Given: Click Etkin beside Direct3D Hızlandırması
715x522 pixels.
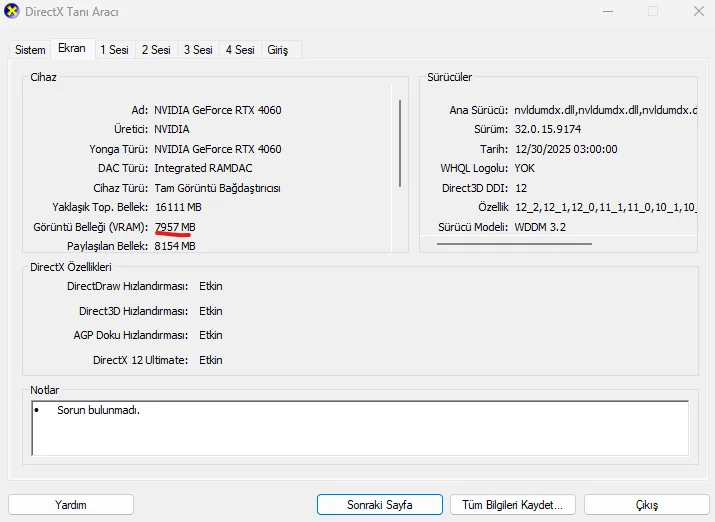Looking at the screenshot, I should (211, 311).
